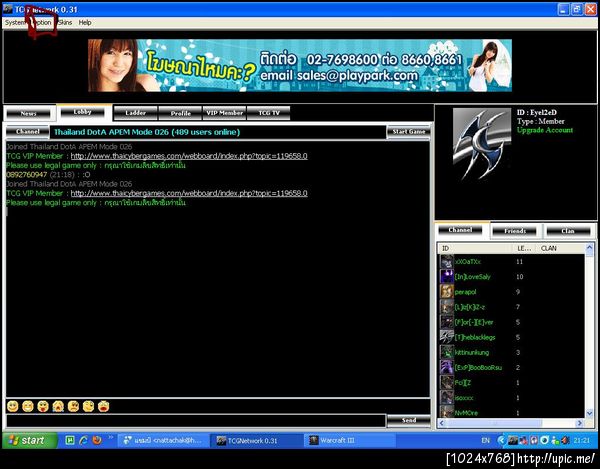Screen dimensions: 600x469
Task: Click user list scroll down arrow
Action: [590, 413]
